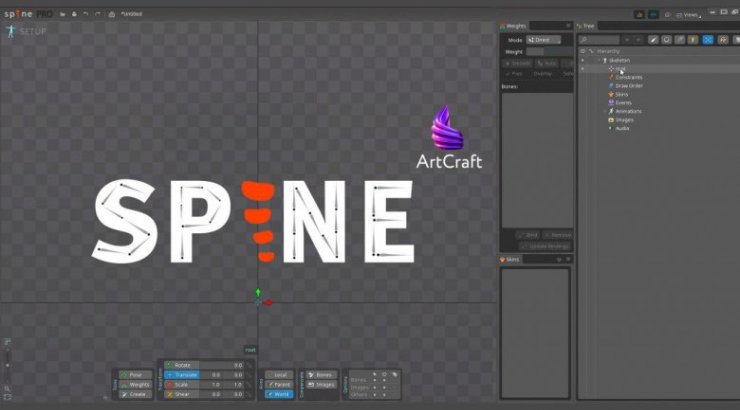Adjust the Weight slider in Weights panel
The height and width of the screenshot is (410, 740).
[x=549, y=51]
